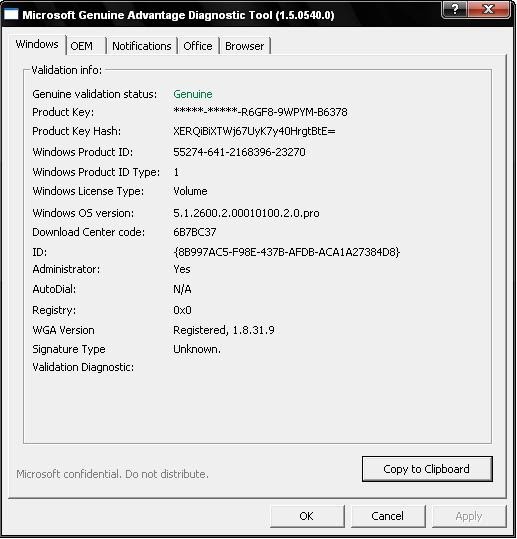517x539 pixels.
Task: Click the AutoDial value N/A
Action: pyautogui.click(x=182, y=289)
